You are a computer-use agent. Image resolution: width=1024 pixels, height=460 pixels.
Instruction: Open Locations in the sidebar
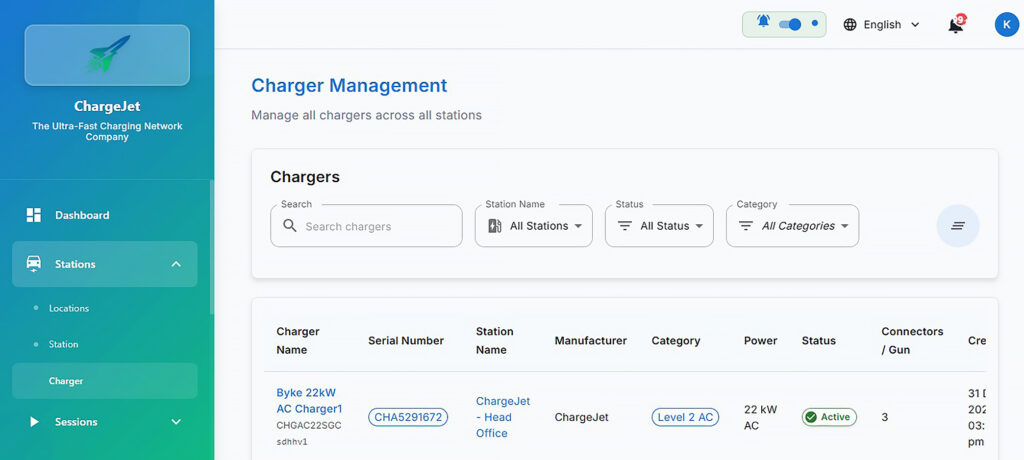[69, 308]
